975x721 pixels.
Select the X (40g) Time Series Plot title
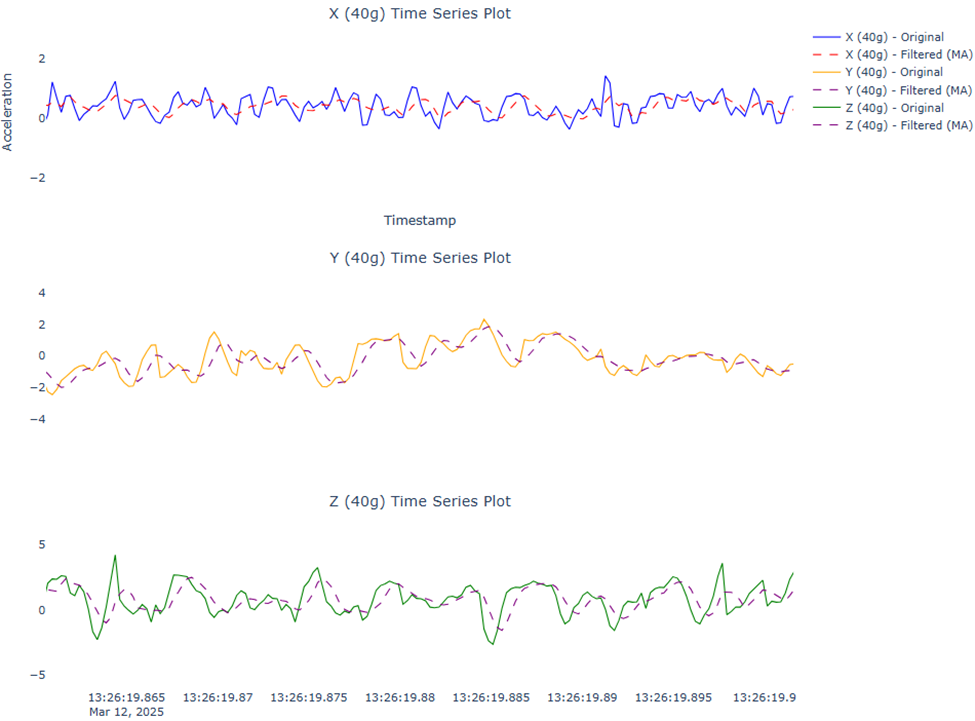pos(419,13)
